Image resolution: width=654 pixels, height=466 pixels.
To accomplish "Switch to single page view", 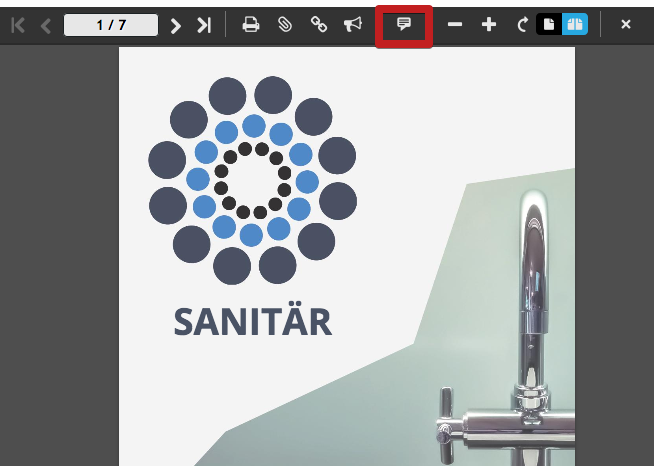I will [x=548, y=25].
